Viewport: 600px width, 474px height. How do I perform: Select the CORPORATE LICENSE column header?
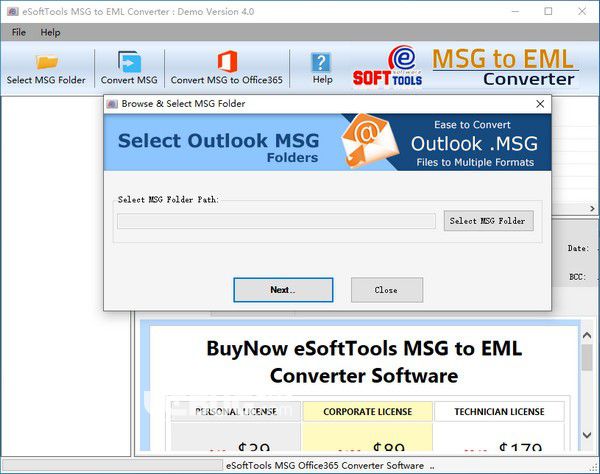click(x=367, y=412)
